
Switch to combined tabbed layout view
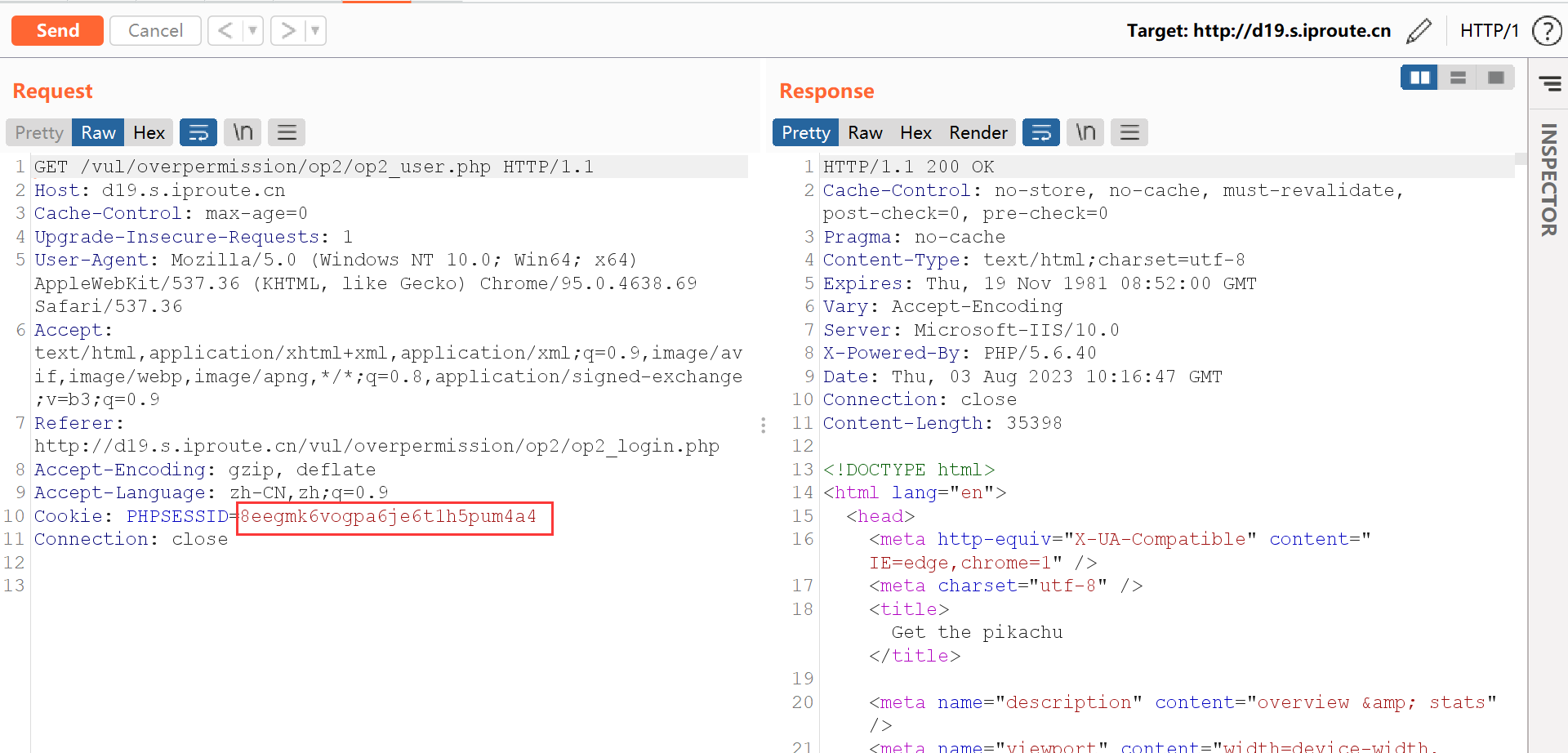coord(1495,78)
